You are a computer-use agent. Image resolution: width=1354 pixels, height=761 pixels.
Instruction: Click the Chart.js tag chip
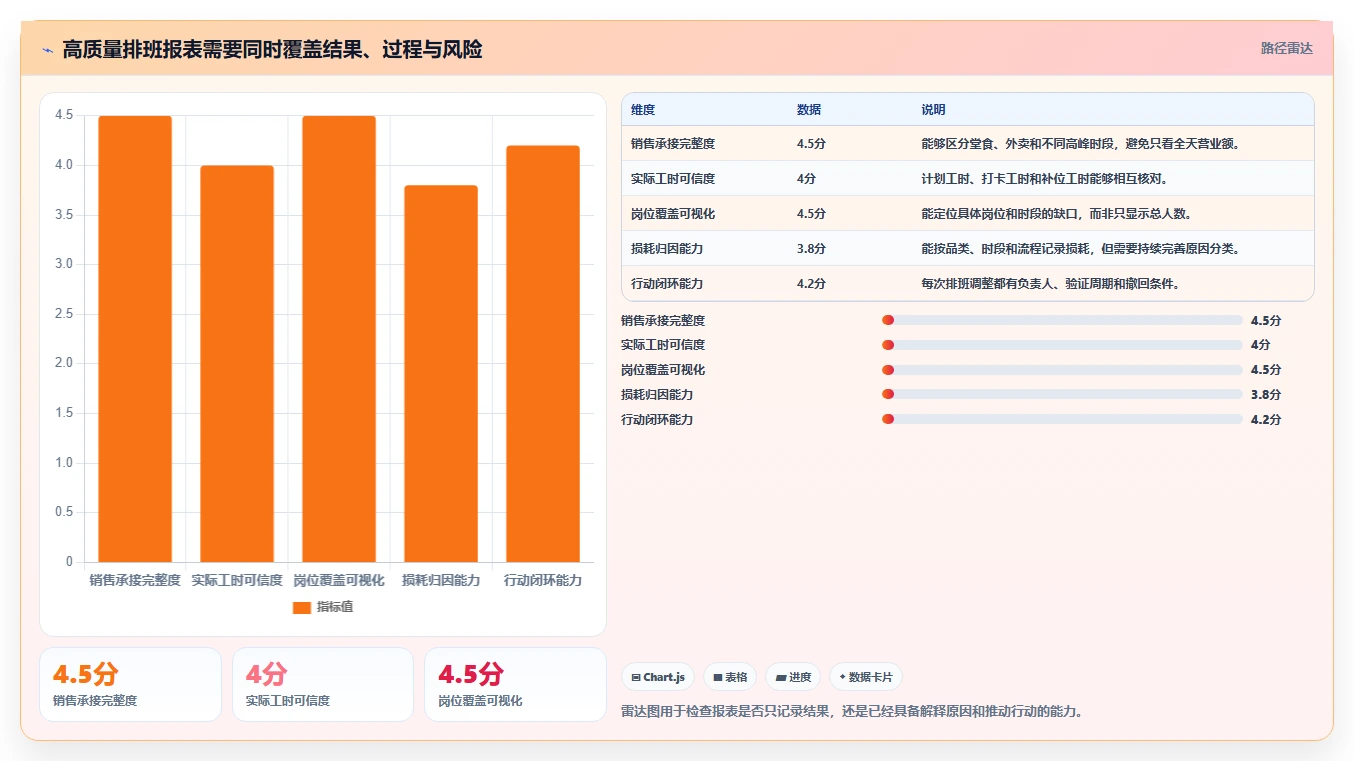(x=658, y=677)
